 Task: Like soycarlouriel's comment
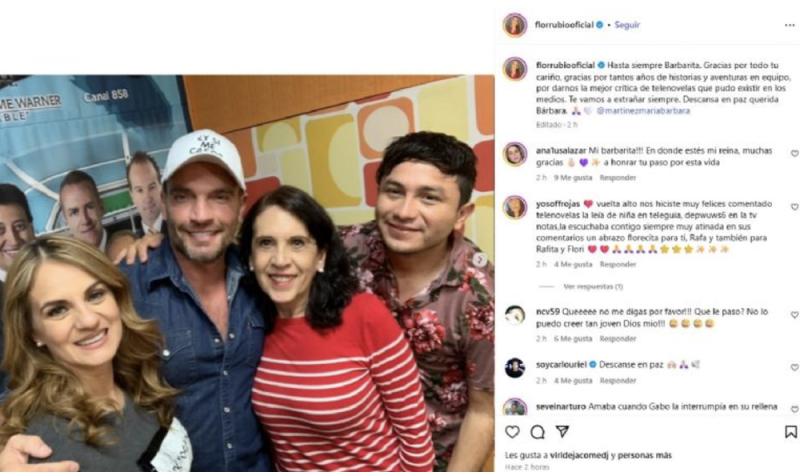794,367
